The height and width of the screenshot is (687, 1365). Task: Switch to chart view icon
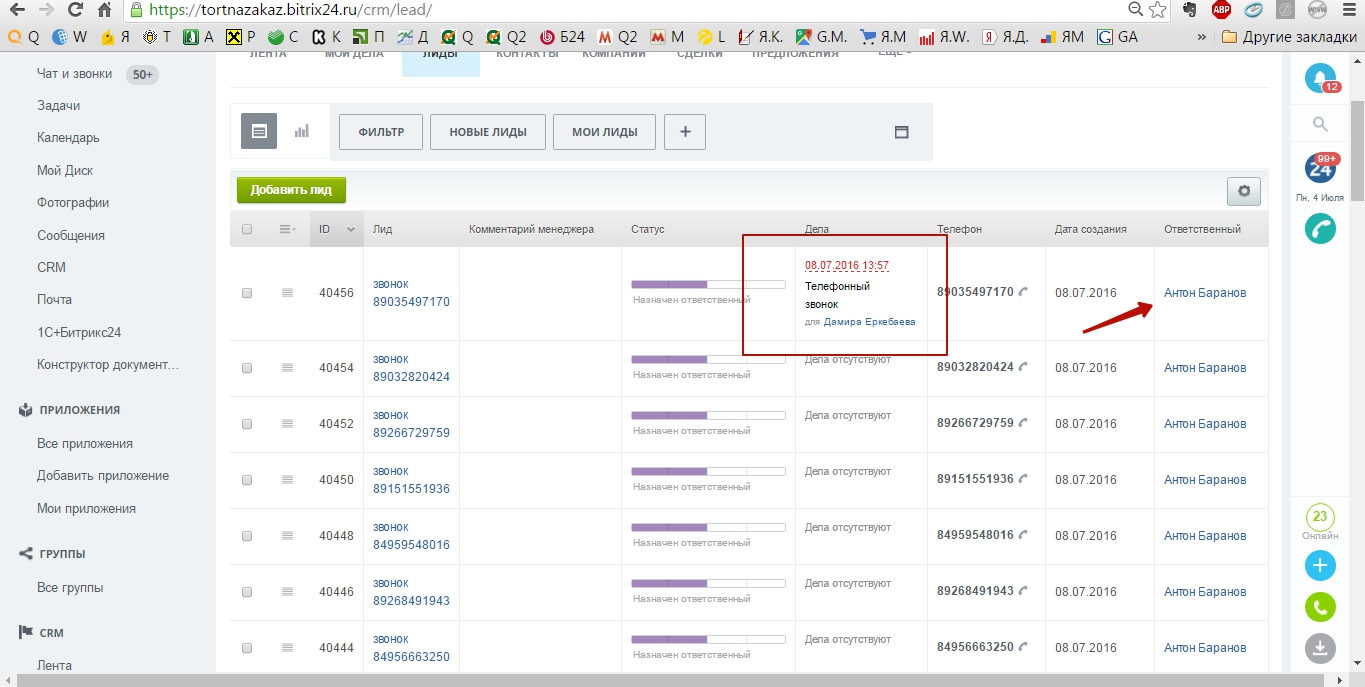302,131
